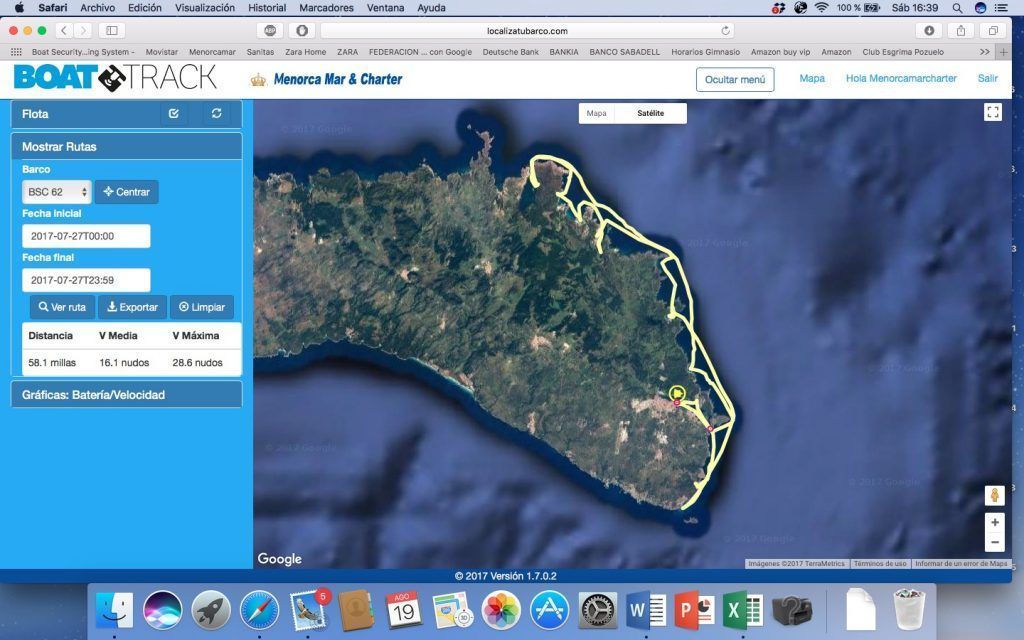
Task: Open the Marcadores menu
Action: coord(327,8)
